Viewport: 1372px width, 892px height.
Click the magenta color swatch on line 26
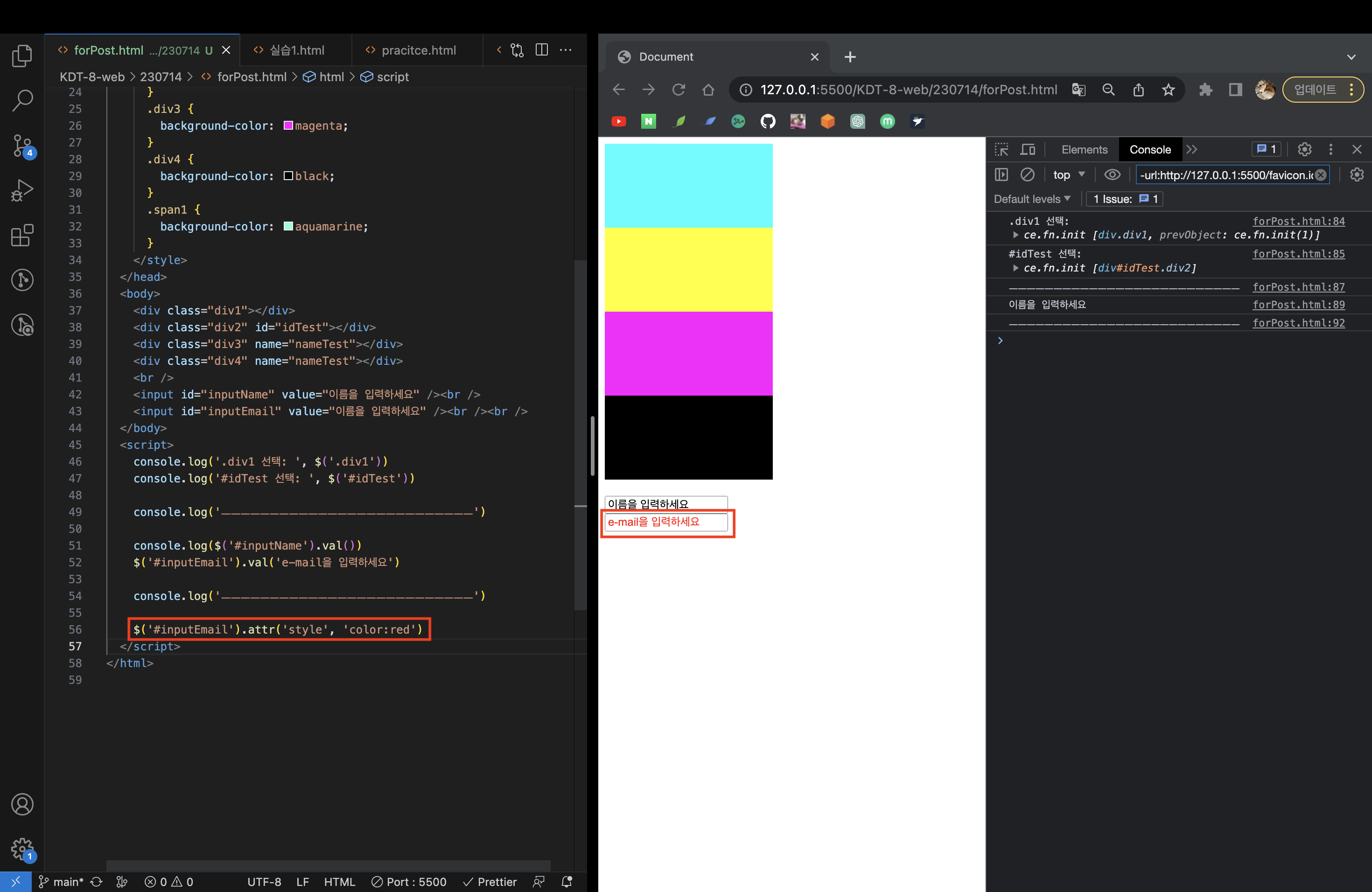[288, 125]
